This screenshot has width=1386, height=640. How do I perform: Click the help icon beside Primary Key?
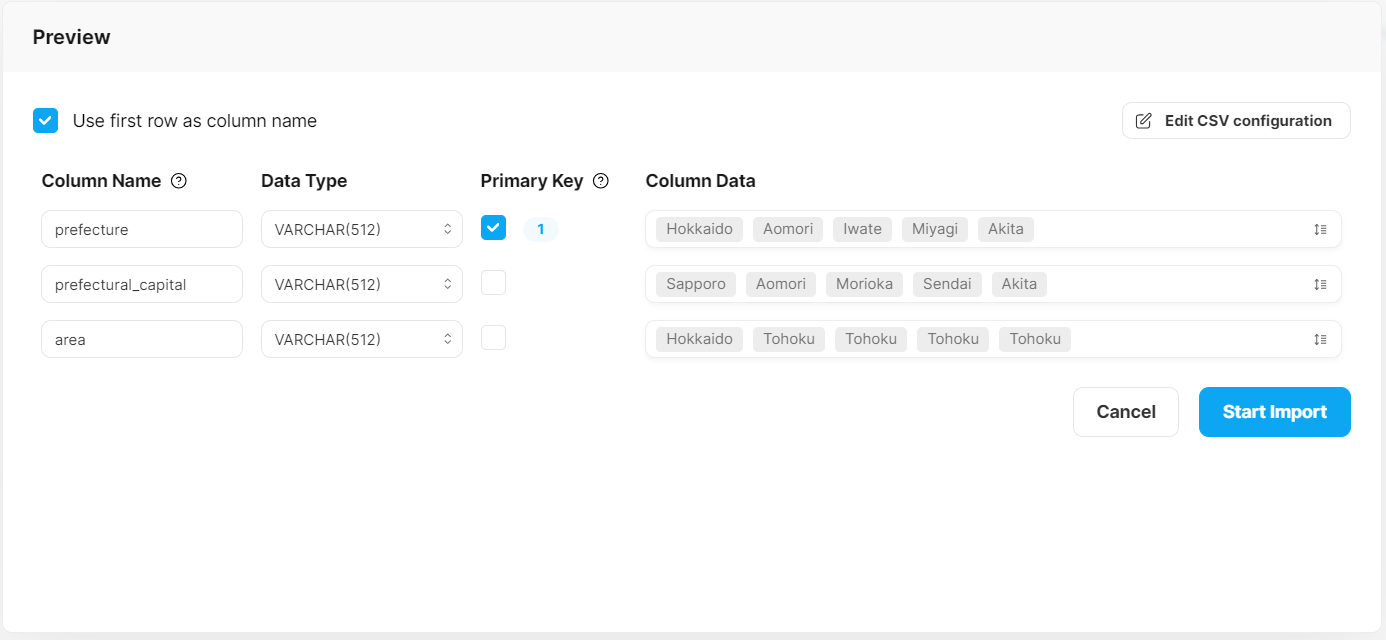tap(600, 181)
